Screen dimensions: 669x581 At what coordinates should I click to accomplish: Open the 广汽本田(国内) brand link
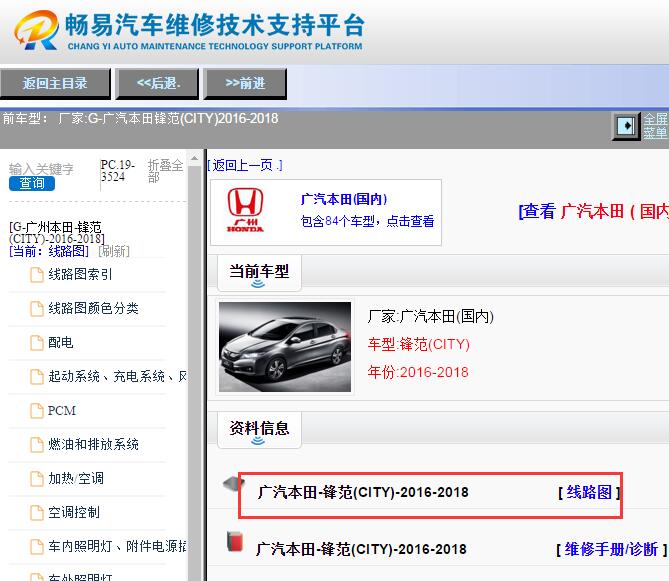tap(344, 199)
